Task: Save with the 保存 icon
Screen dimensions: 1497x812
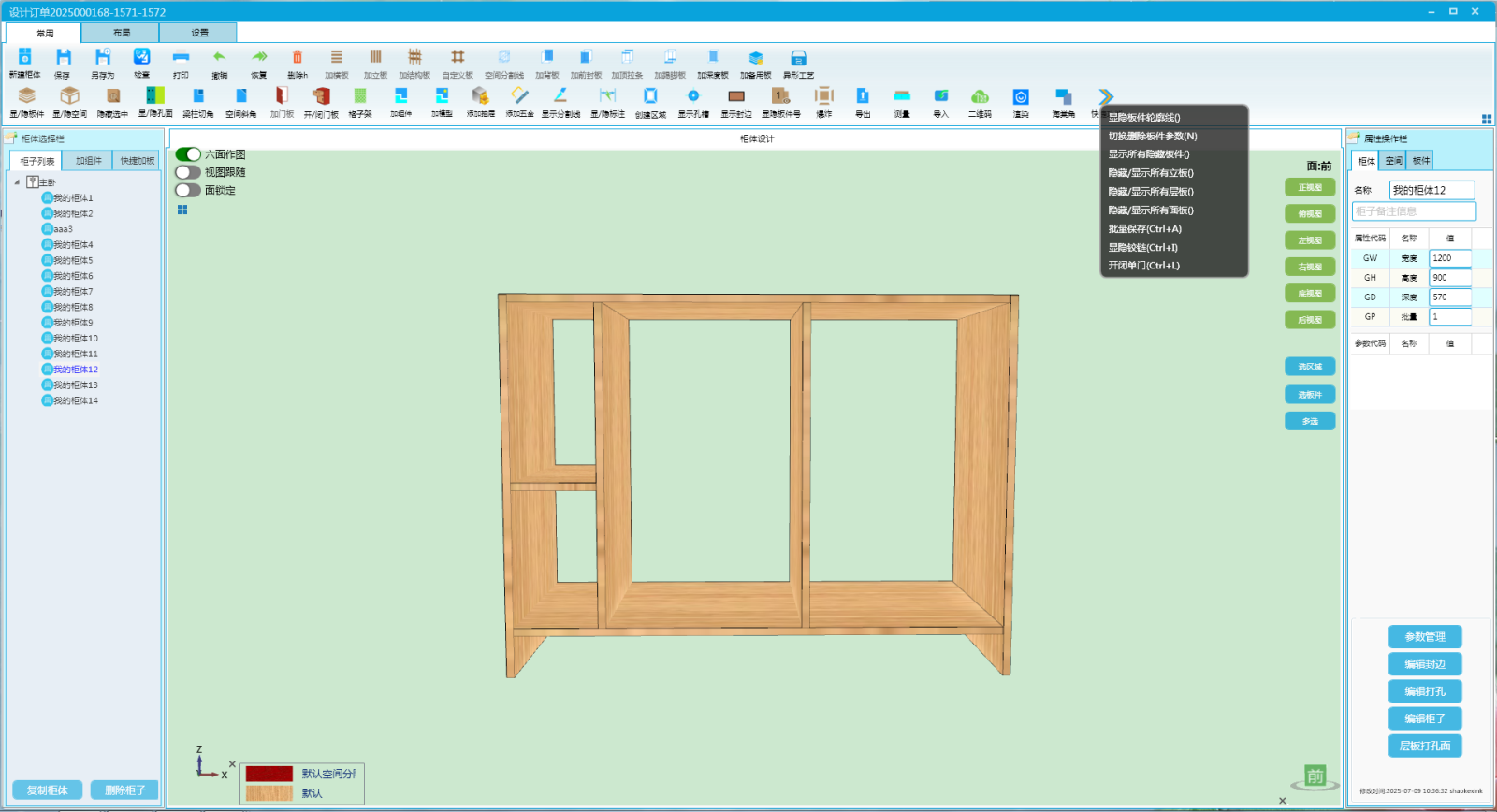Action: pyautogui.click(x=63, y=58)
